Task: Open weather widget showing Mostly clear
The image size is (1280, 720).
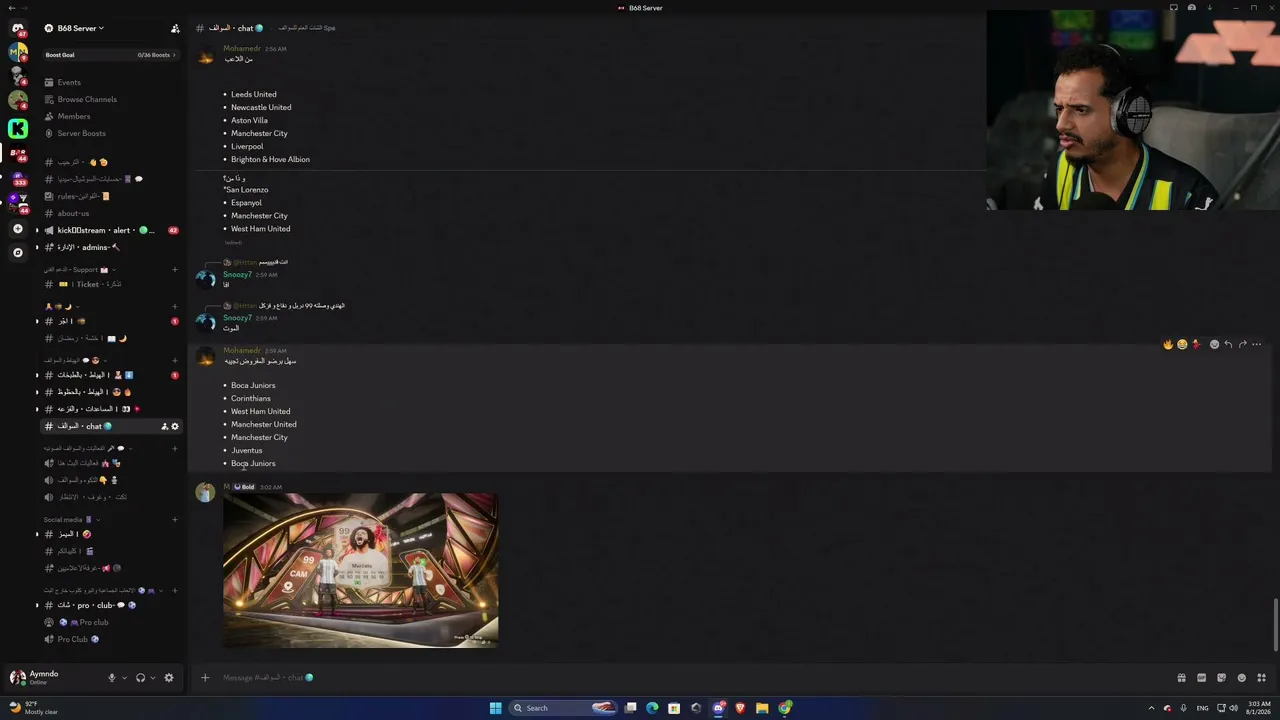Action: coord(34,708)
